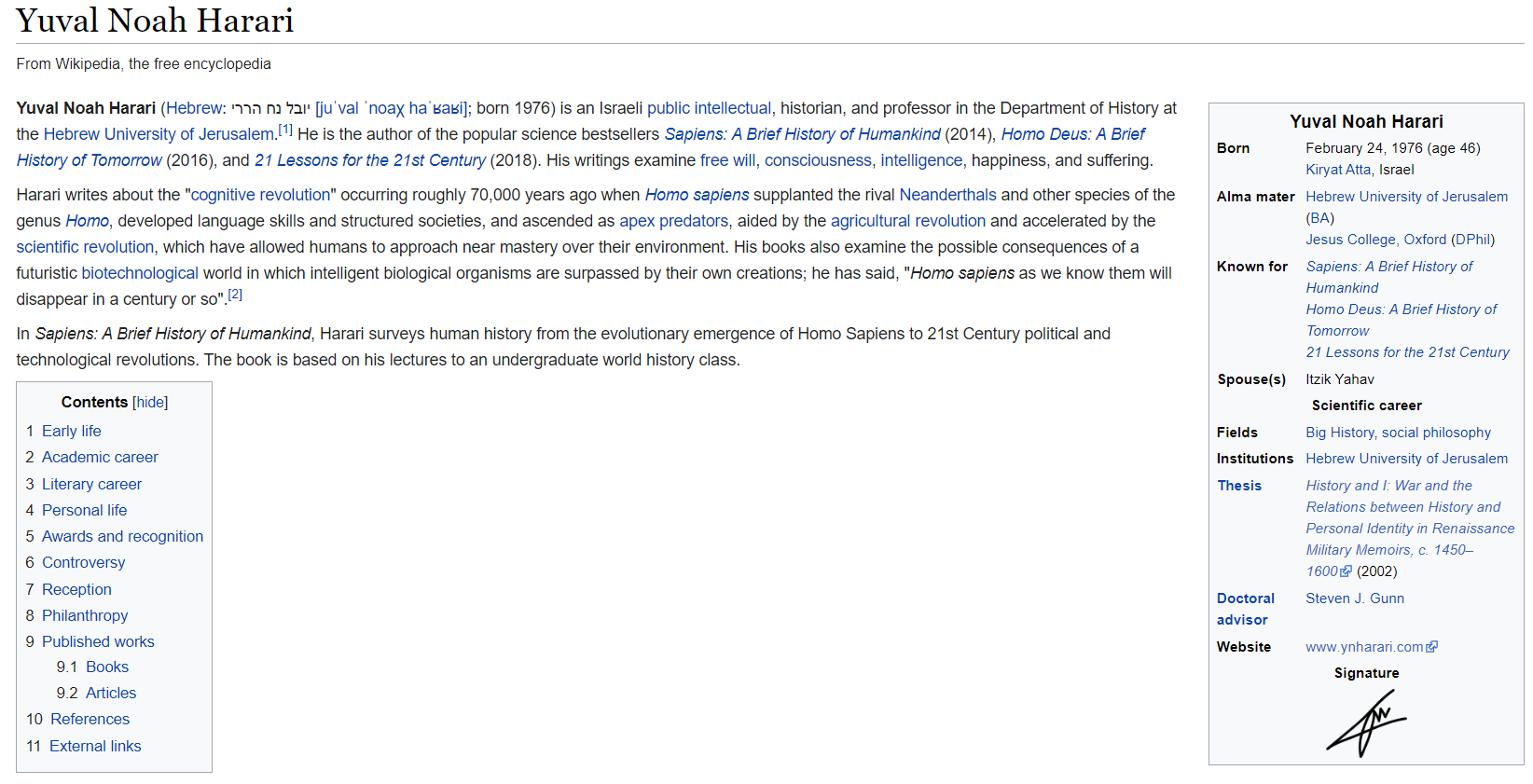Navigate to Awards and recognition section
Viewport: 1533px width, 784px height.
pyautogui.click(x=122, y=536)
